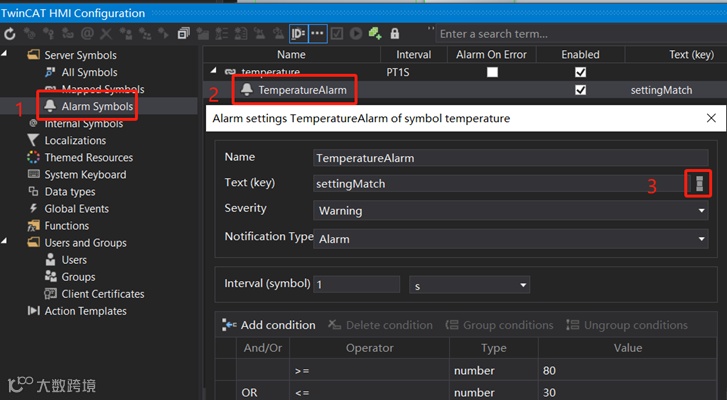Screen dimensions: 727x400
Task: Open the toolbar overflow options
Action: 431,29
